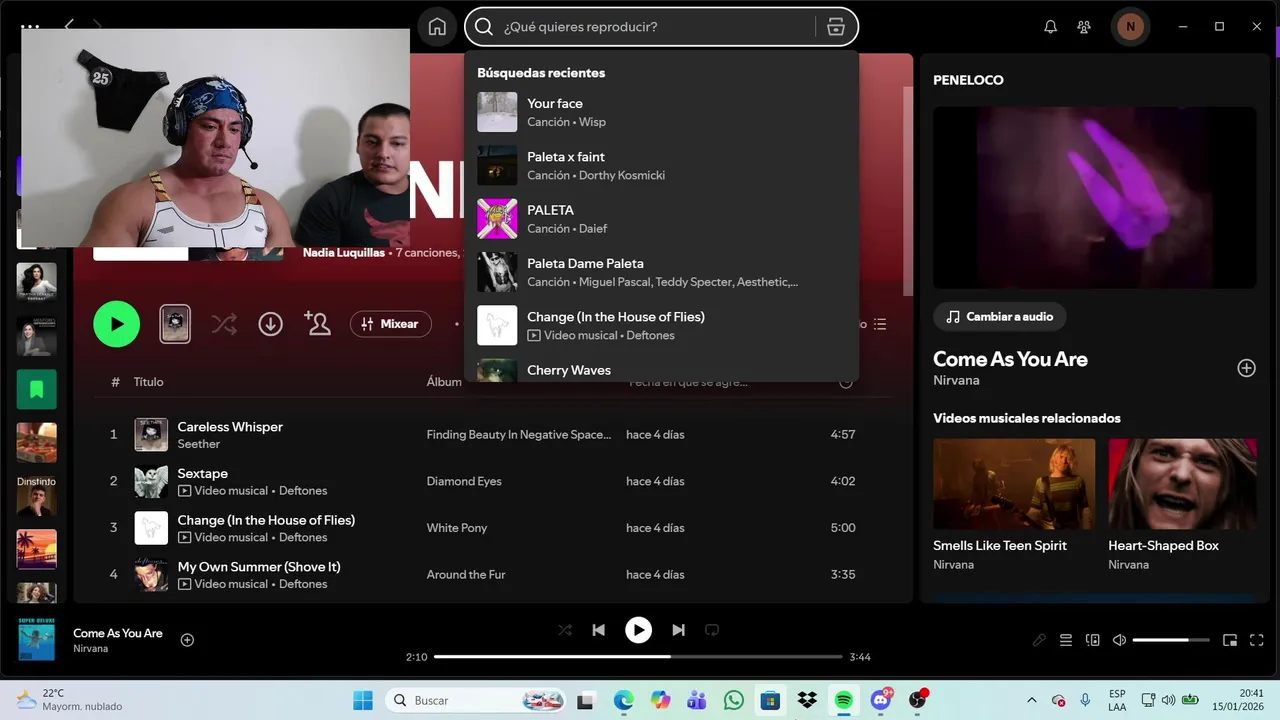Open the user profile avatar N
Viewport: 1280px width, 720px height.
1130,27
